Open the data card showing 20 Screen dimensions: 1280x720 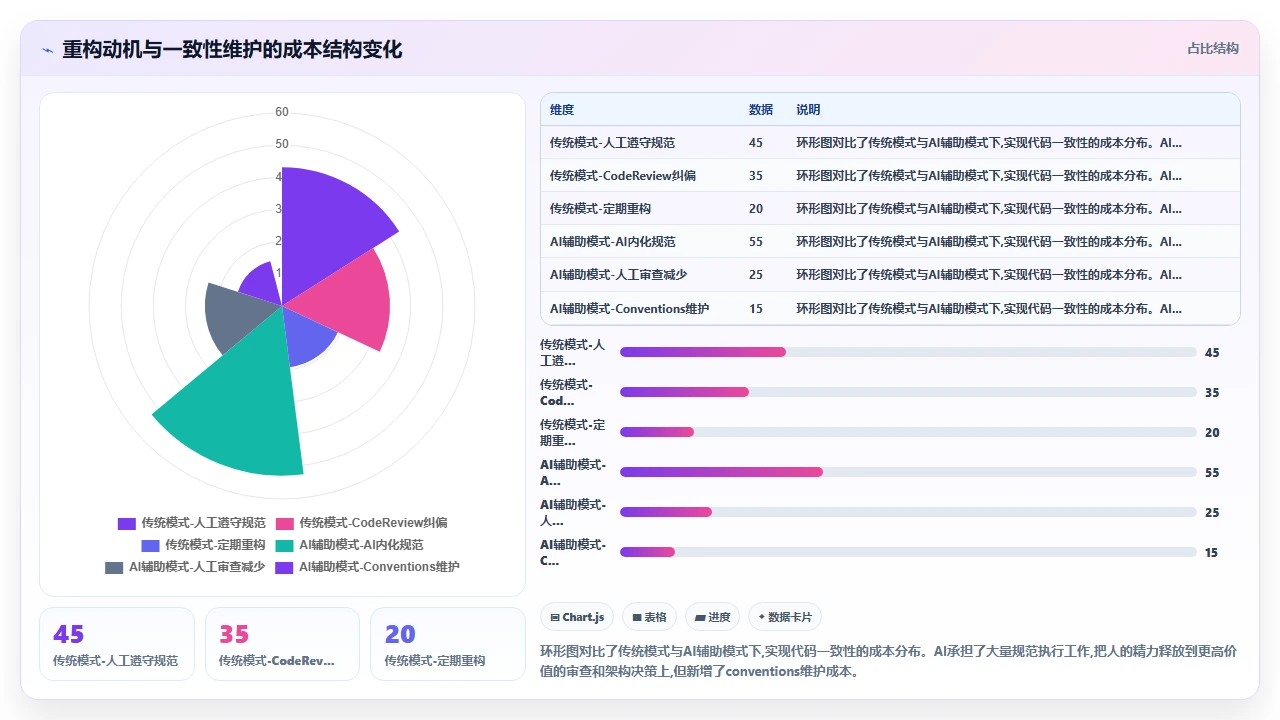tap(447, 644)
